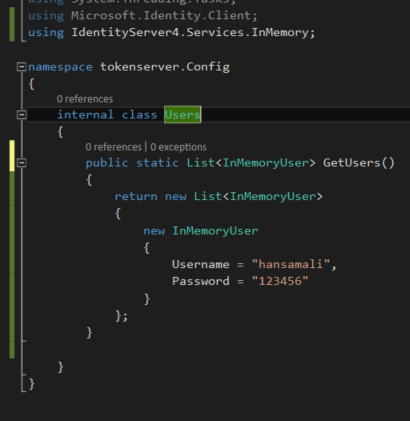Image resolution: width=410 pixels, height=421 pixels.
Task: Click 'IdentityServer4.Services.InMemory' in using statement
Action: point(190,32)
